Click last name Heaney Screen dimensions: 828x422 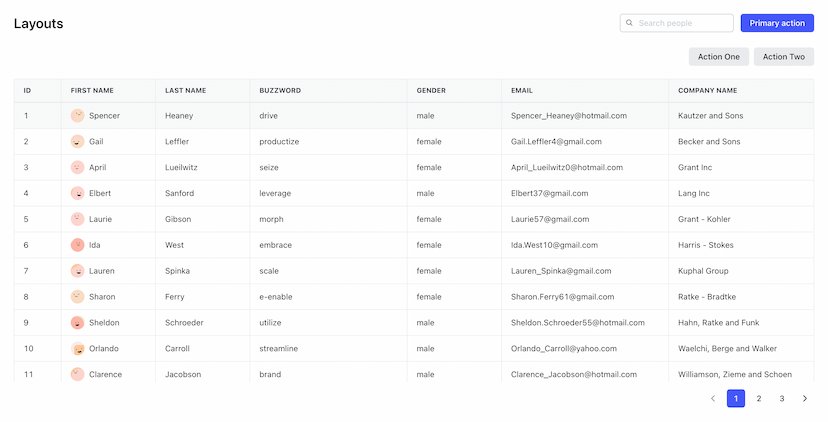(179, 116)
